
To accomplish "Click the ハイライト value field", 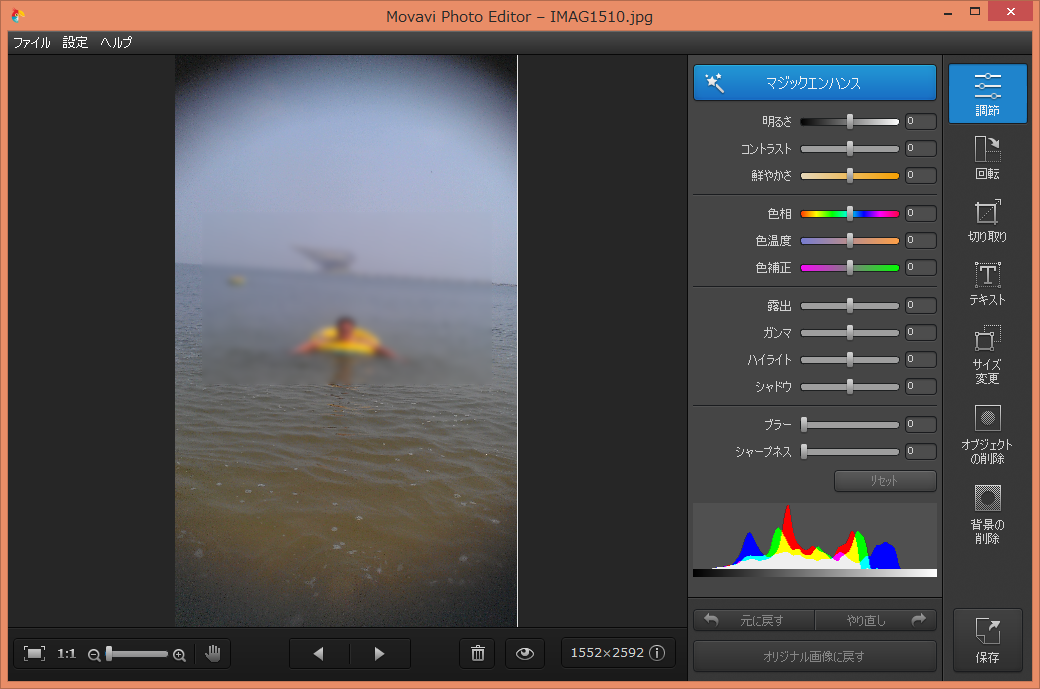I will click(921, 360).
